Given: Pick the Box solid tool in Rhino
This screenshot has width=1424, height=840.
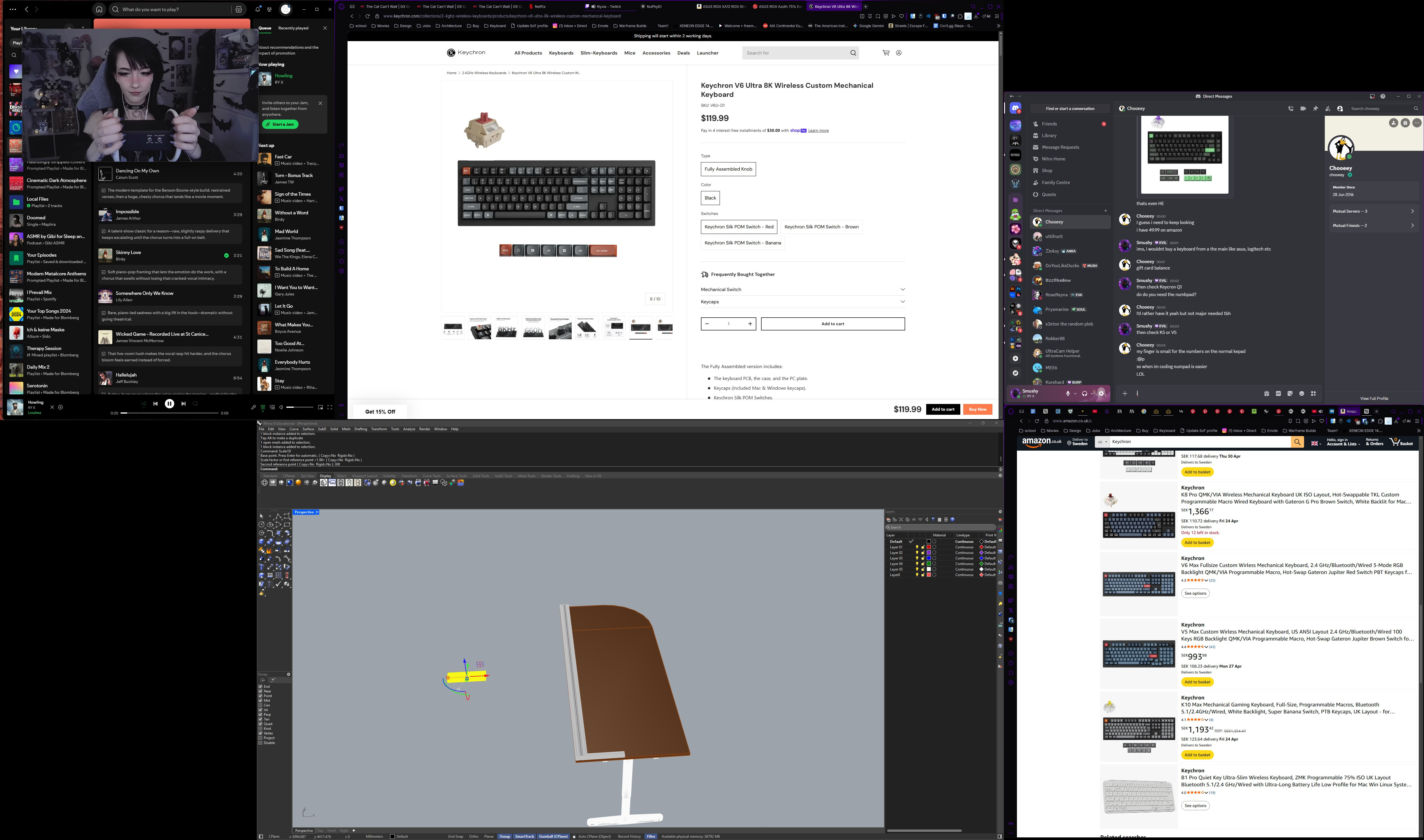Looking at the screenshot, I should pyautogui.click(x=261, y=542).
